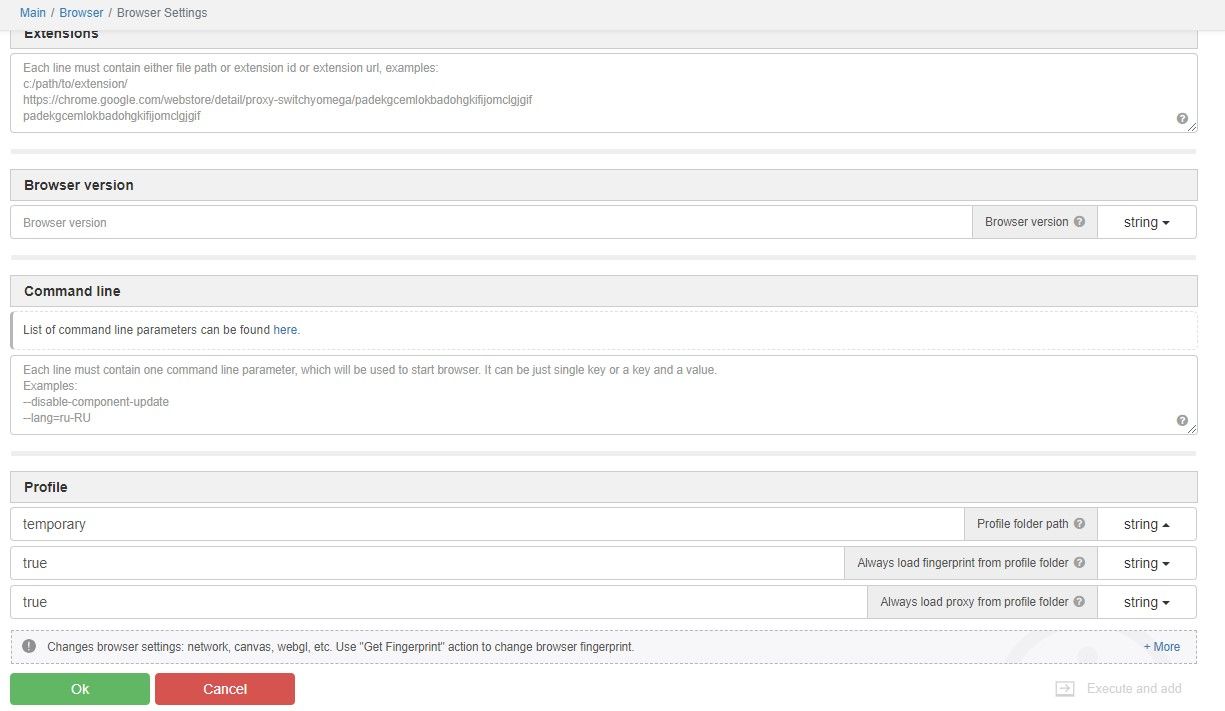Click help icon beside Profile folder path
Viewport: 1225px width, 711px height.
click(1079, 524)
